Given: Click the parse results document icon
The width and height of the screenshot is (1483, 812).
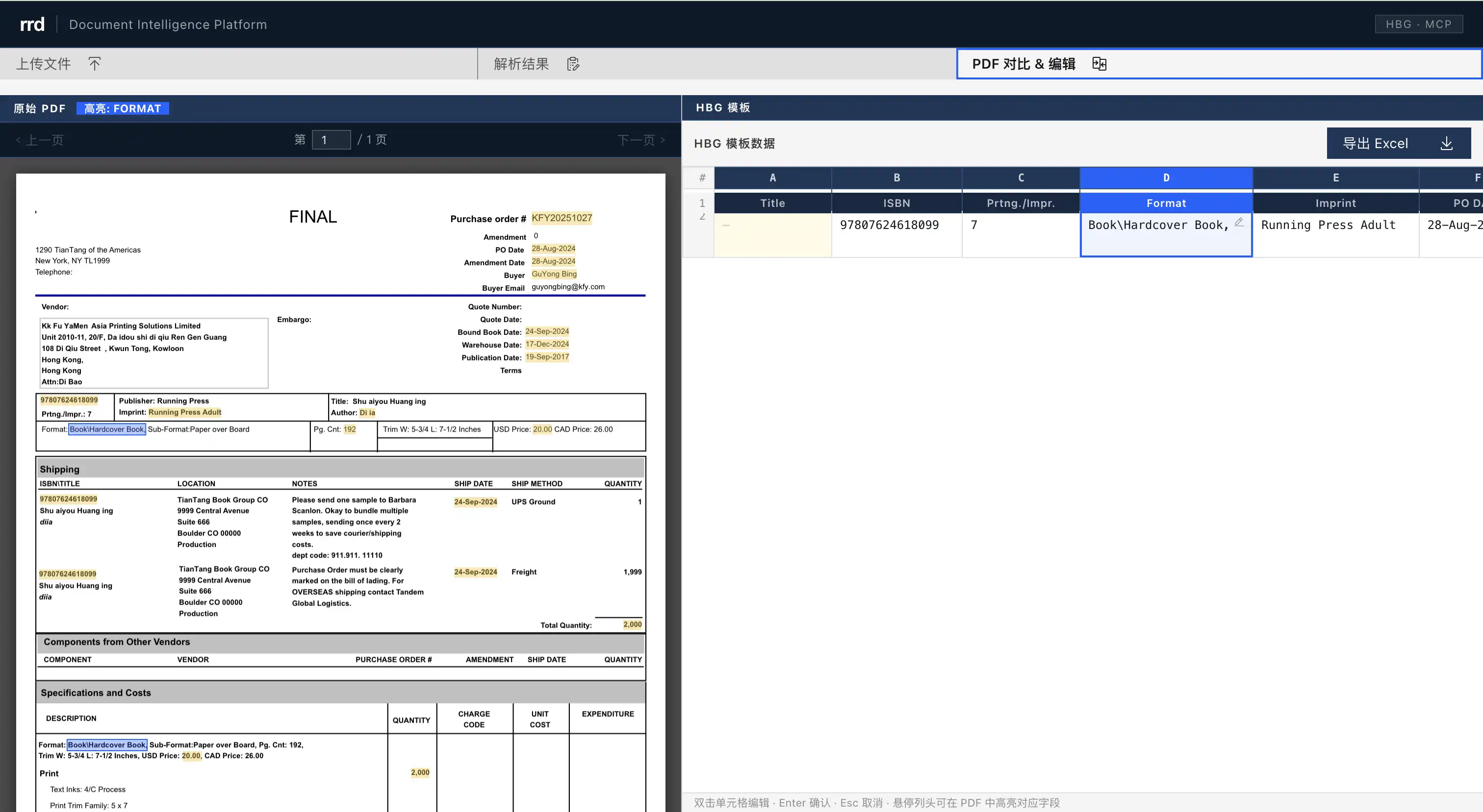Looking at the screenshot, I should click(573, 64).
